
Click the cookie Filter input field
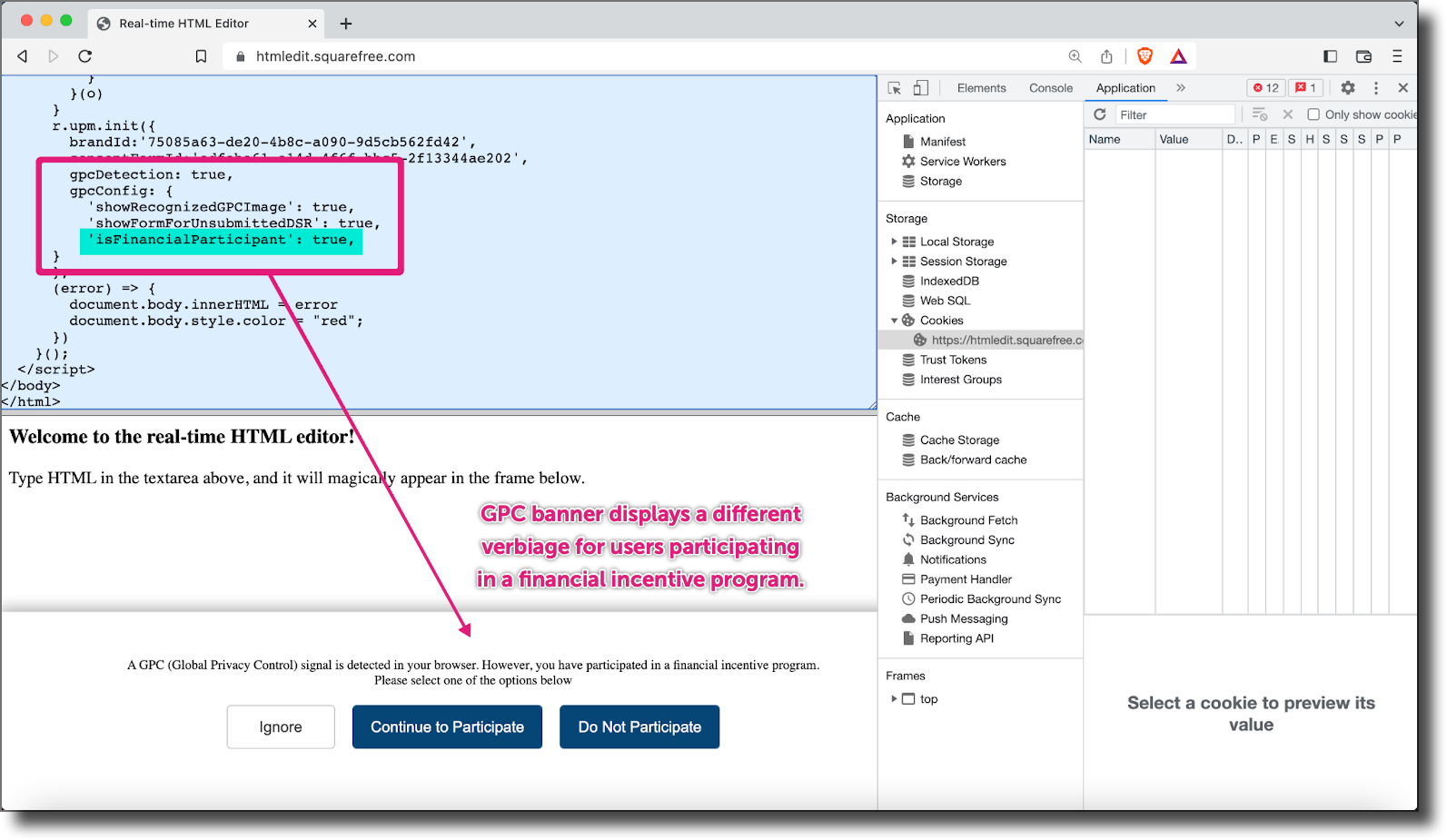click(1175, 114)
